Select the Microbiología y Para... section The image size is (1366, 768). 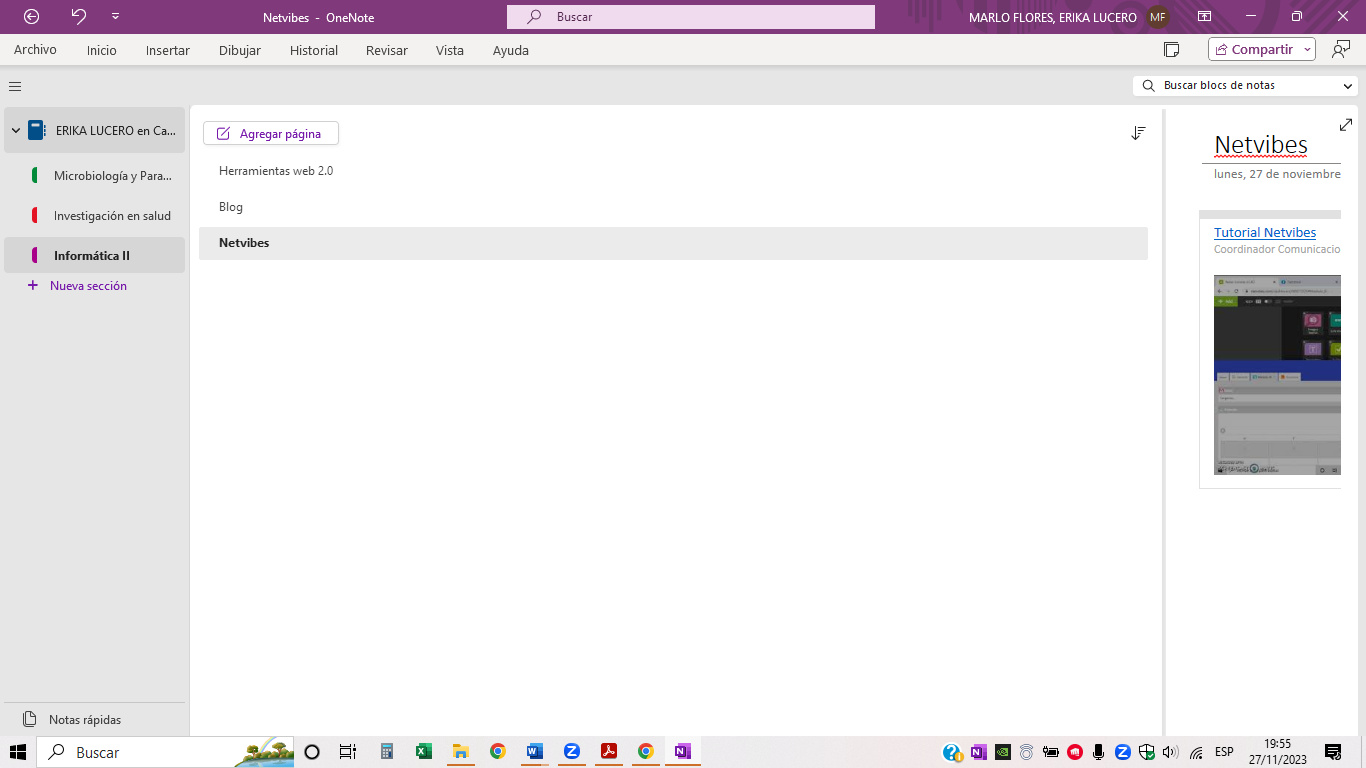click(x=95, y=176)
